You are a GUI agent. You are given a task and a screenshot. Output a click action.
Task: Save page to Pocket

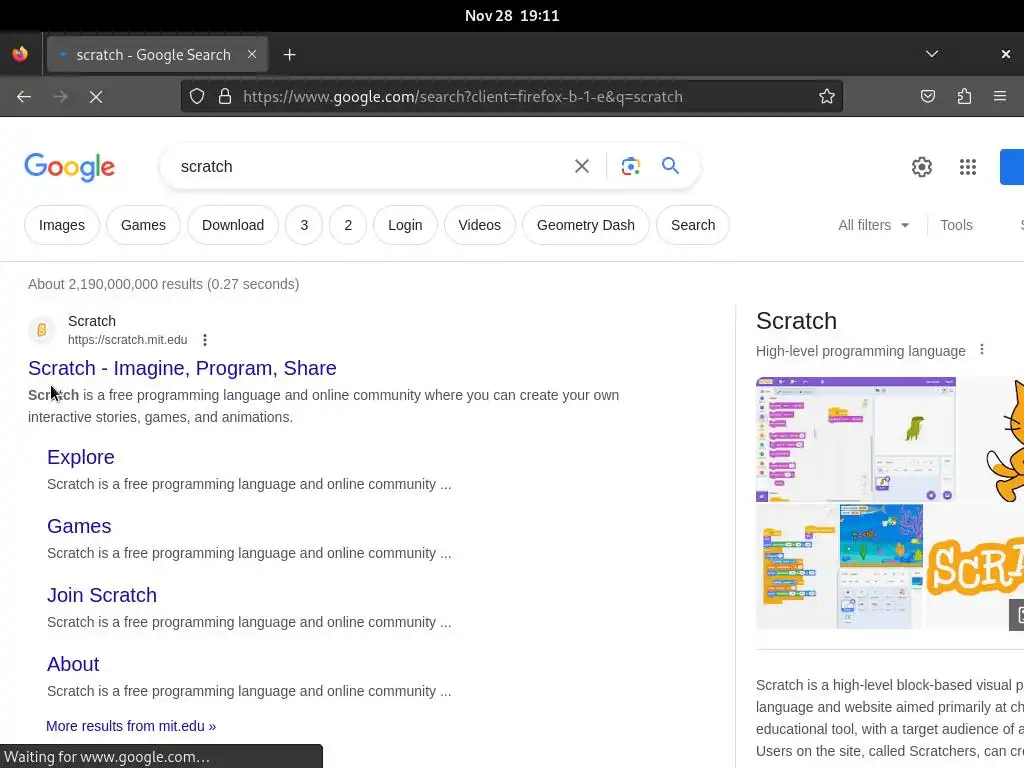pyautogui.click(x=927, y=97)
